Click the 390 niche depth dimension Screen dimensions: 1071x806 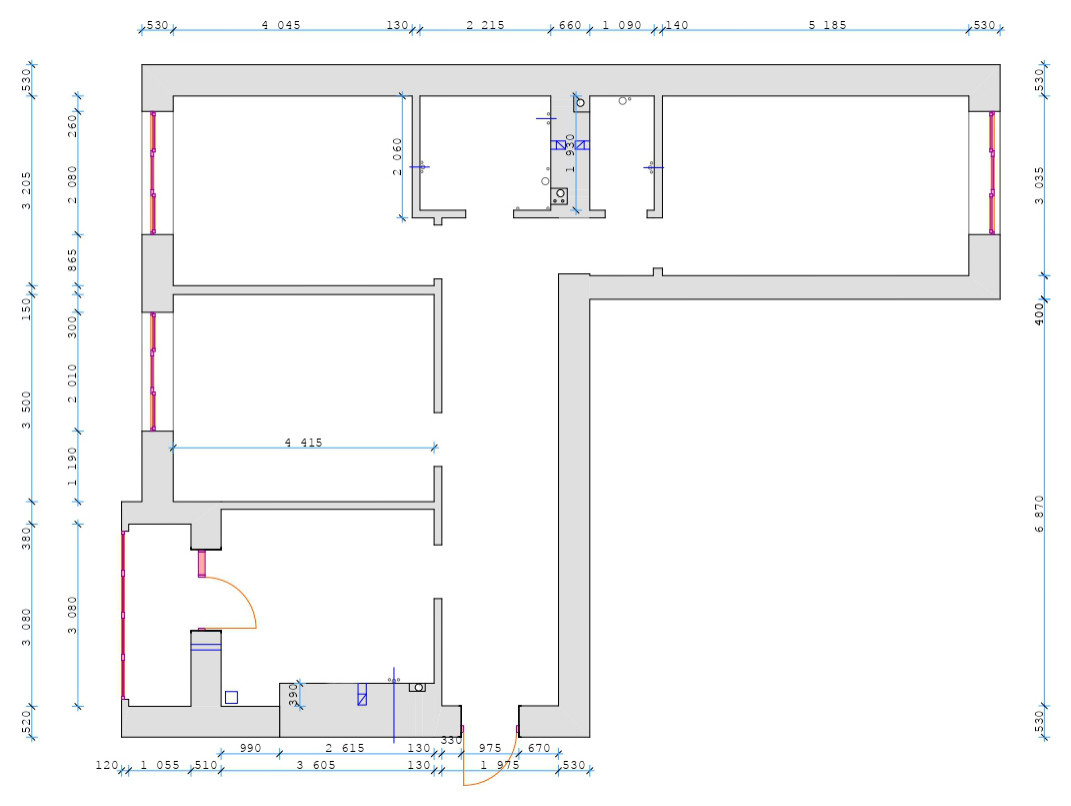[x=294, y=695]
